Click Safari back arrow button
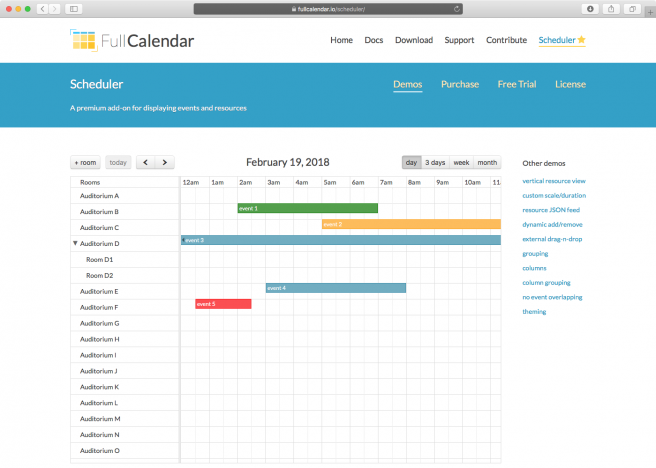Image resolution: width=656 pixels, height=468 pixels. click(42, 9)
